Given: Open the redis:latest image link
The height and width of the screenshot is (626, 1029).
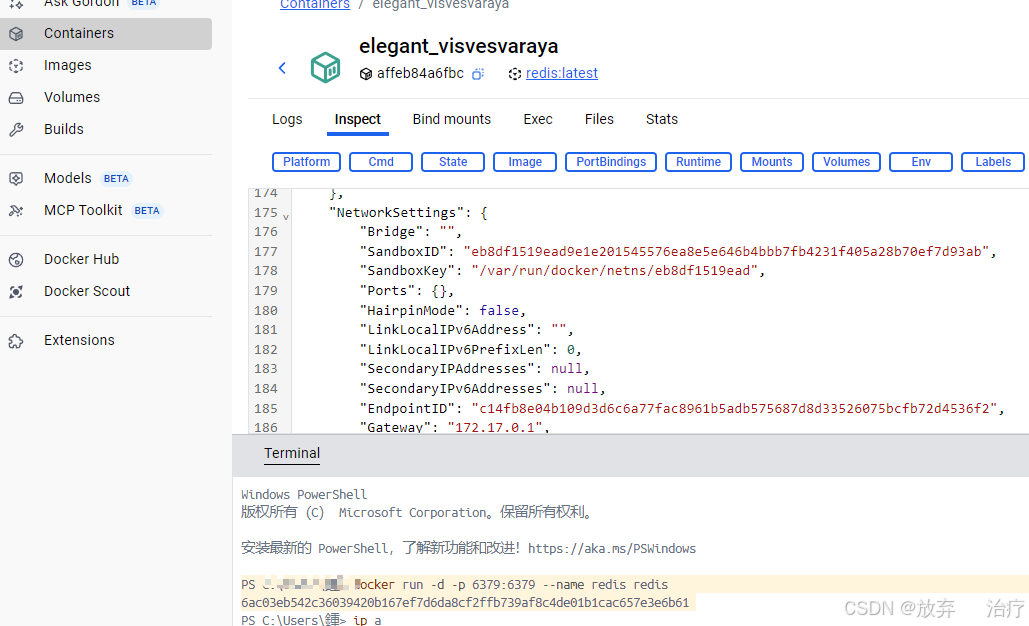Looking at the screenshot, I should 562,73.
